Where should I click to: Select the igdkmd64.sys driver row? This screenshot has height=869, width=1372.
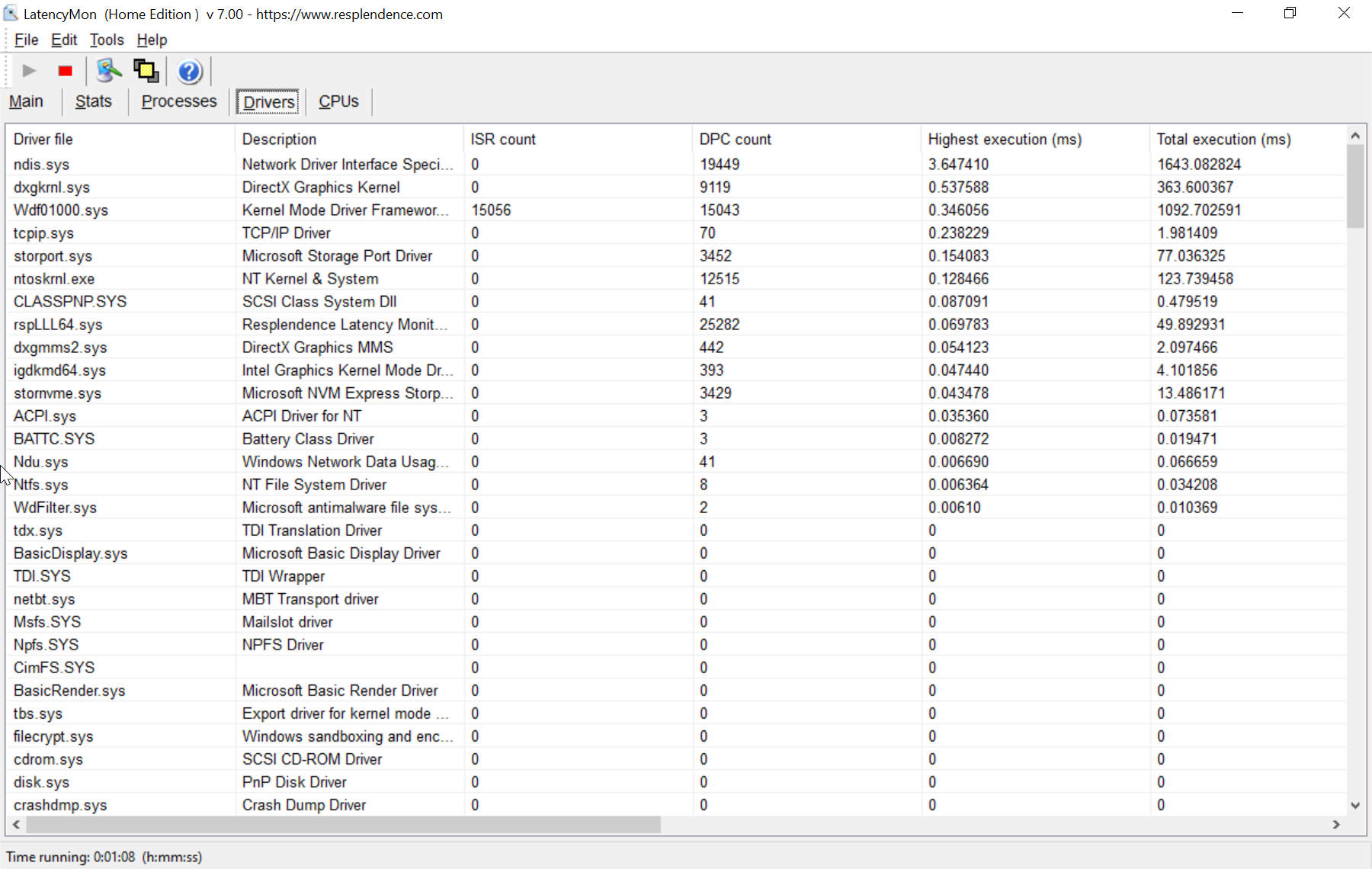(x=676, y=370)
